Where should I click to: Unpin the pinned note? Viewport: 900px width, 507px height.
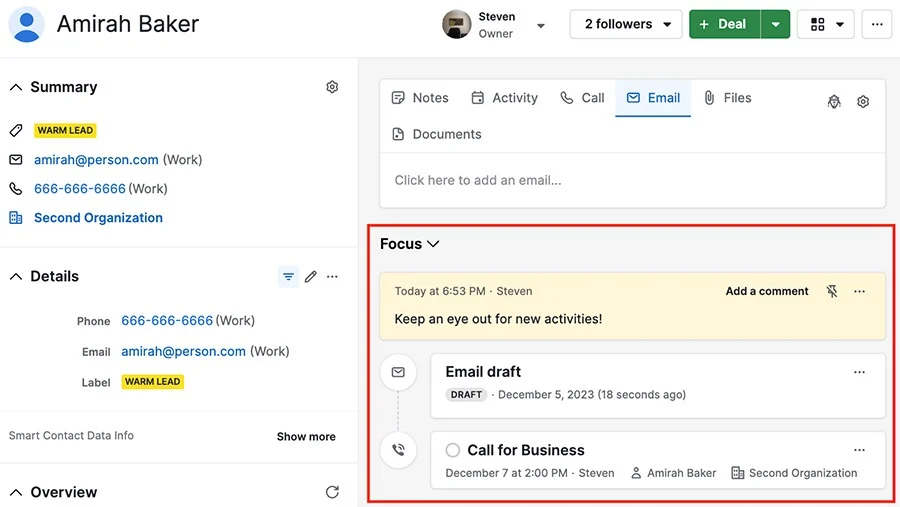pos(832,291)
